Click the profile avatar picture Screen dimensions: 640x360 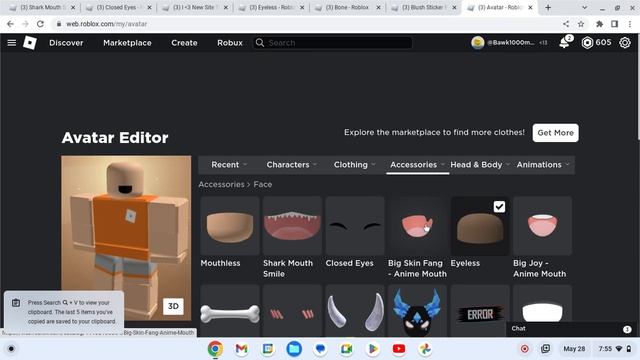coord(477,42)
